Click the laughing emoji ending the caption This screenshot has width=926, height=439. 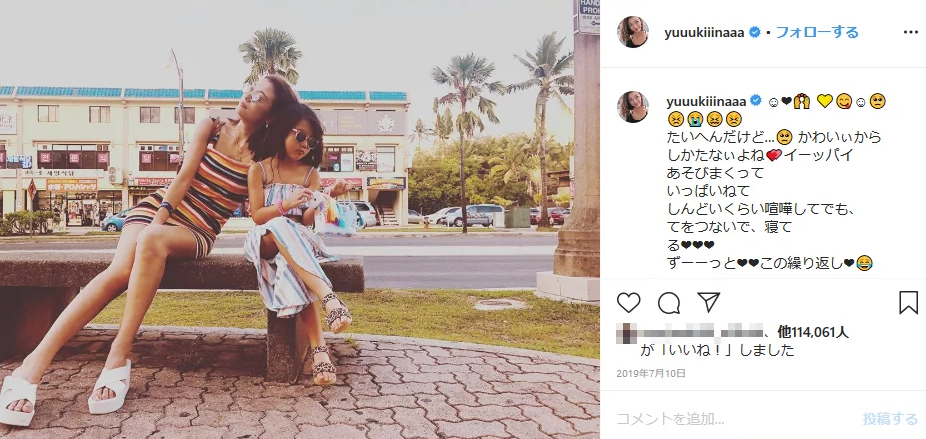pyautogui.click(x=865, y=264)
